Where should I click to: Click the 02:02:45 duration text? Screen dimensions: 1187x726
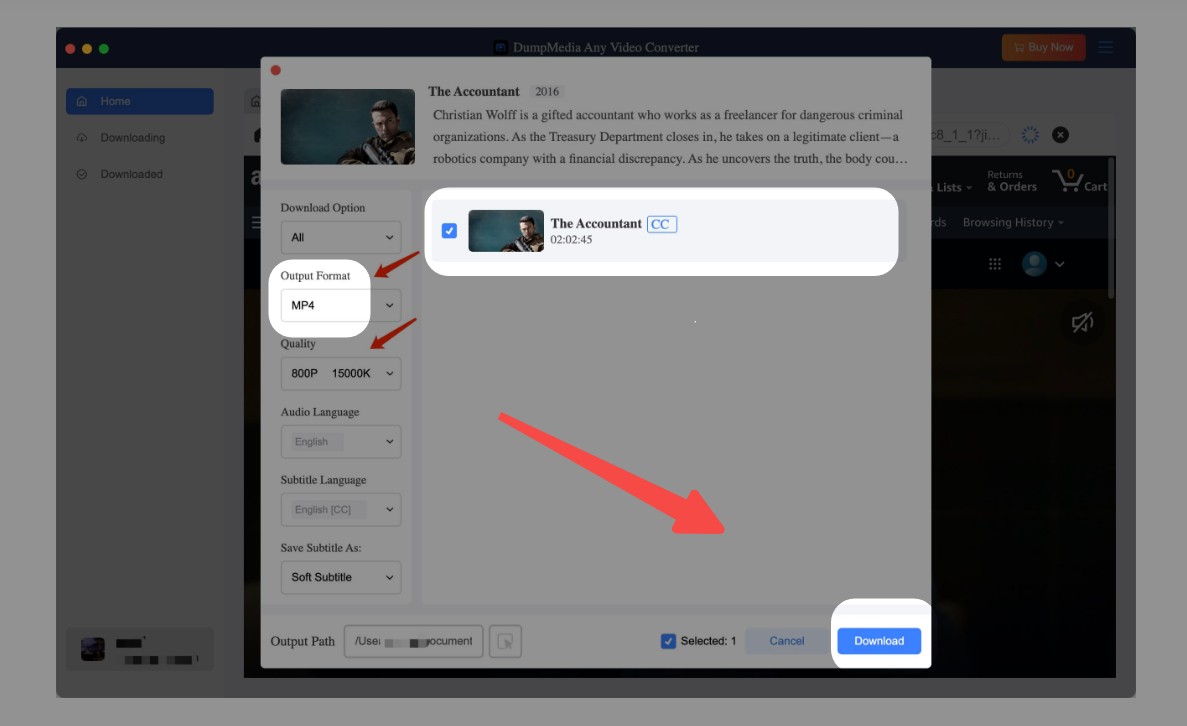pyautogui.click(x=572, y=239)
